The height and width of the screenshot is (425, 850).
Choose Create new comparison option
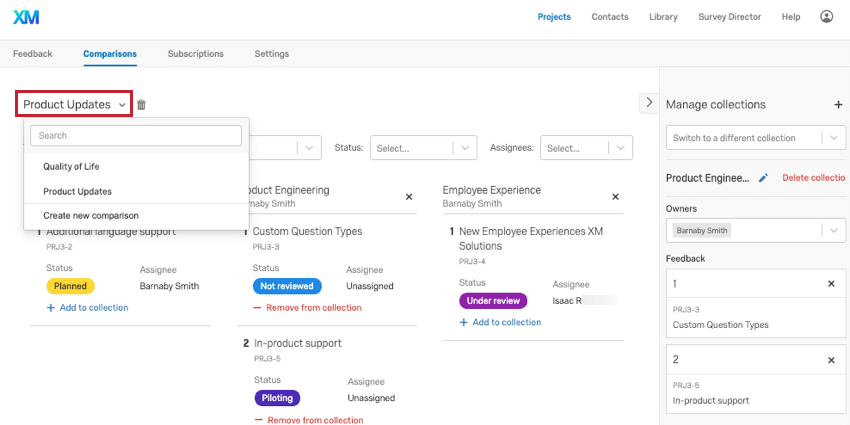click(90, 215)
